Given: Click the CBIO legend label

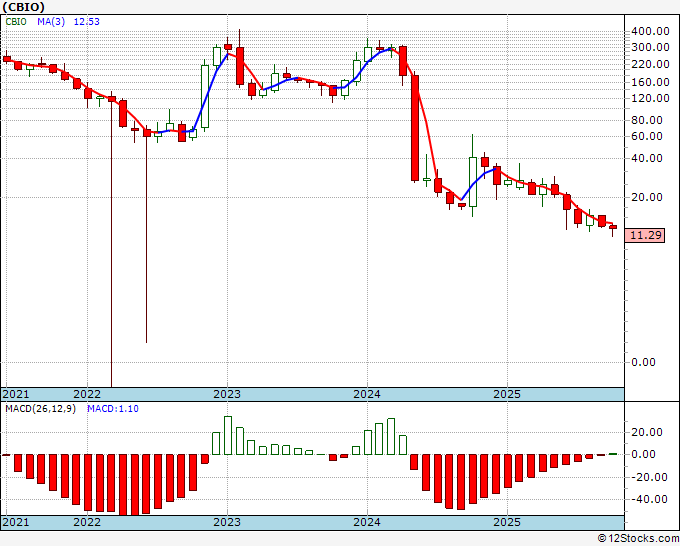Looking at the screenshot, I should click(x=16, y=22).
